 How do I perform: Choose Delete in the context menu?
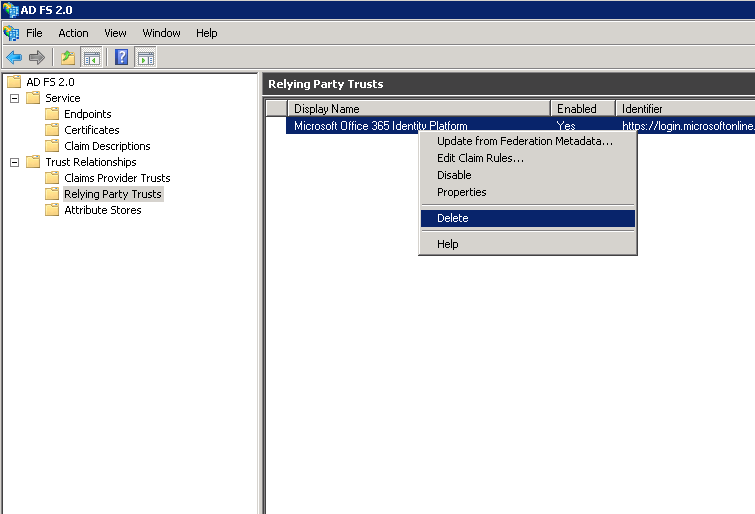pos(528,218)
